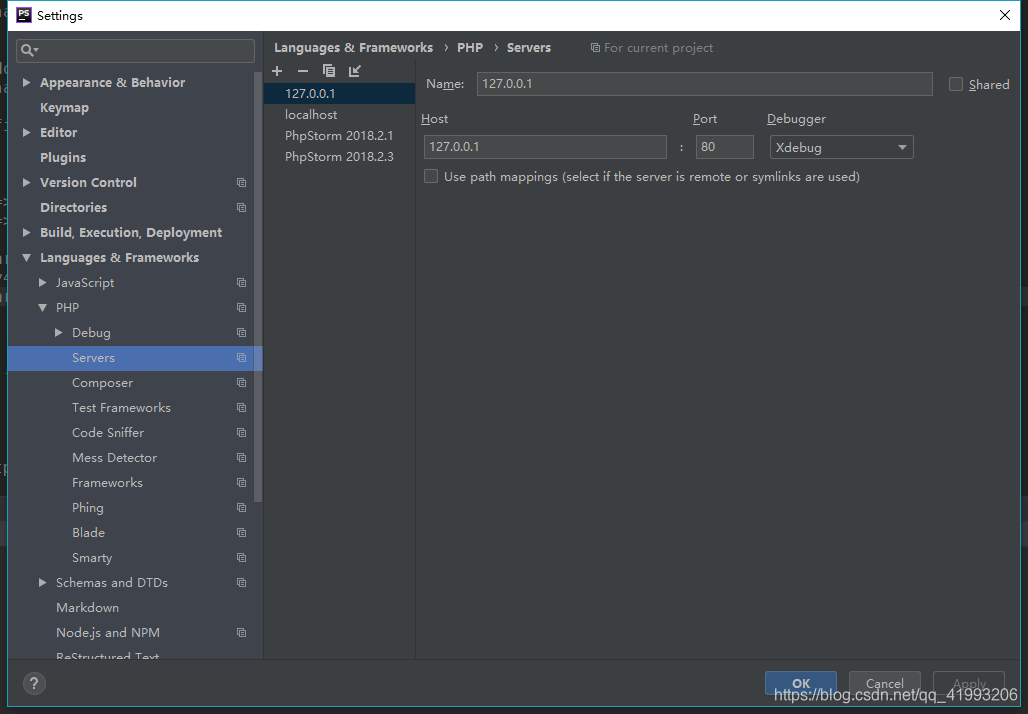Select Test Frameworks in the settings tree
Viewport: 1028px width, 714px height.
point(121,407)
